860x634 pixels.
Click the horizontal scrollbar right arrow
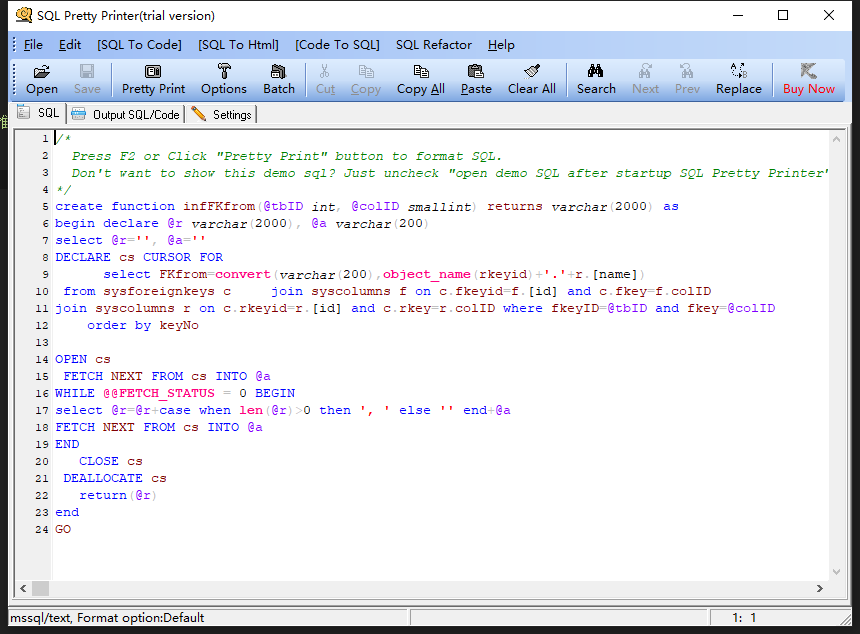point(819,588)
